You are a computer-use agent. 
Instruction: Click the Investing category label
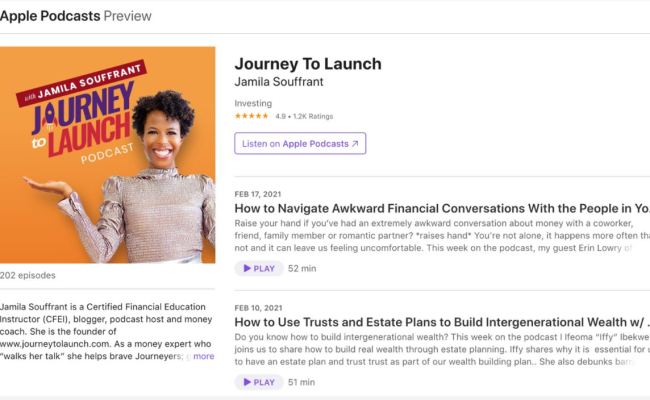(x=253, y=103)
